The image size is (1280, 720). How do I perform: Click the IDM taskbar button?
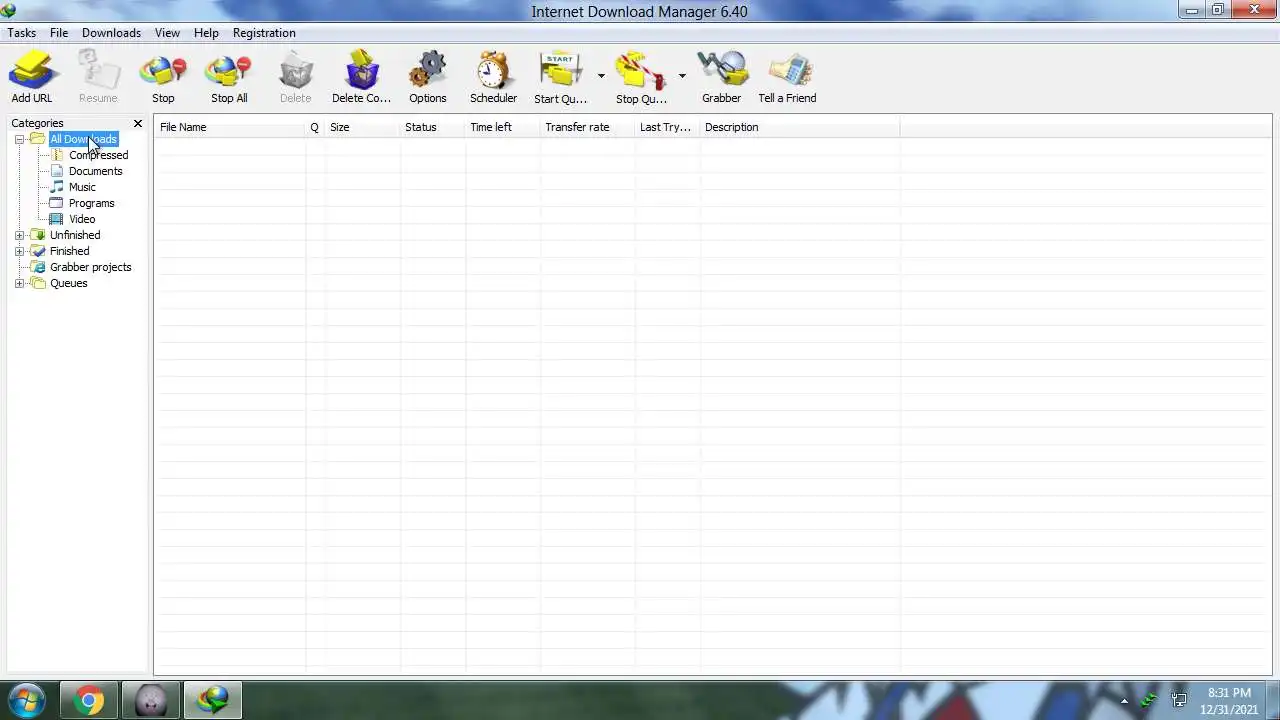(x=212, y=700)
